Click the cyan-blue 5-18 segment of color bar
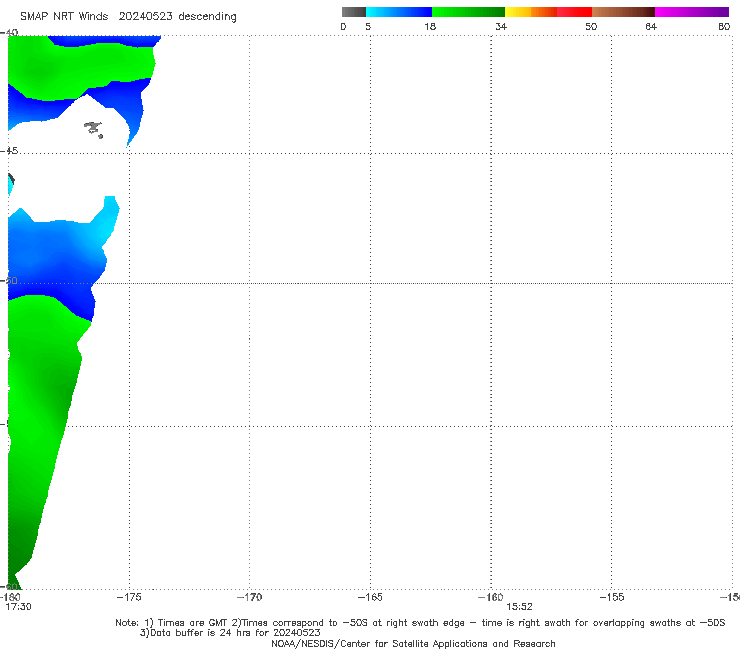740x650 pixels. (x=399, y=12)
